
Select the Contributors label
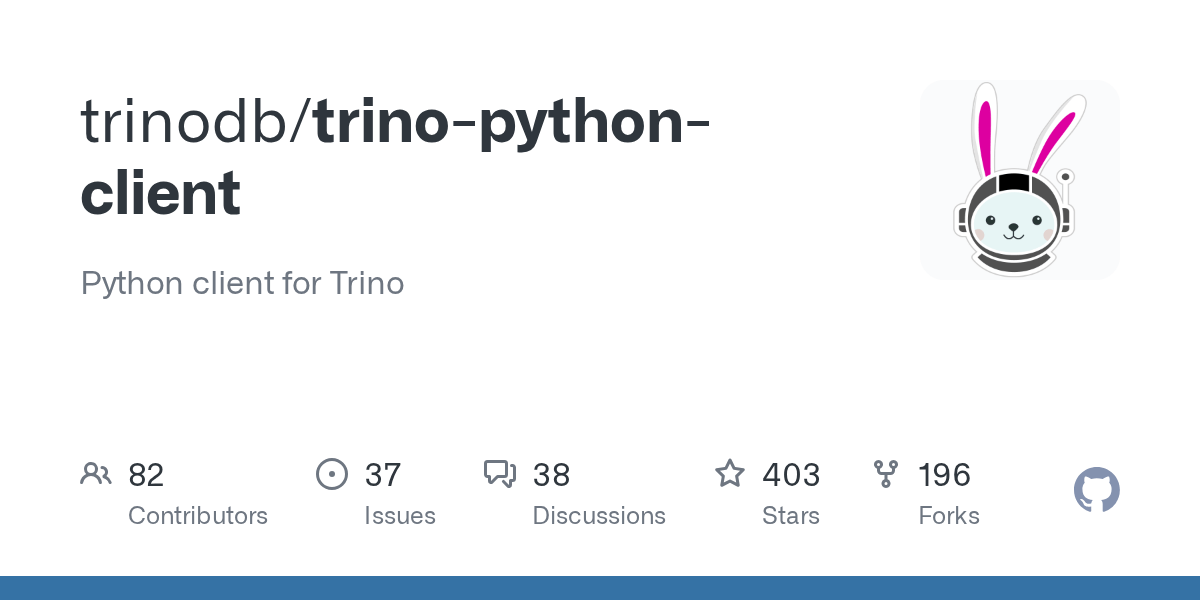(x=198, y=516)
